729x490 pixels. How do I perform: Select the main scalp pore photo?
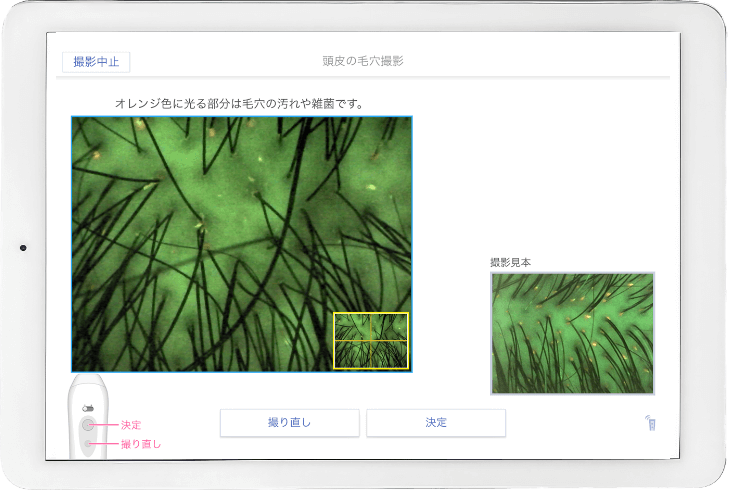click(x=242, y=244)
